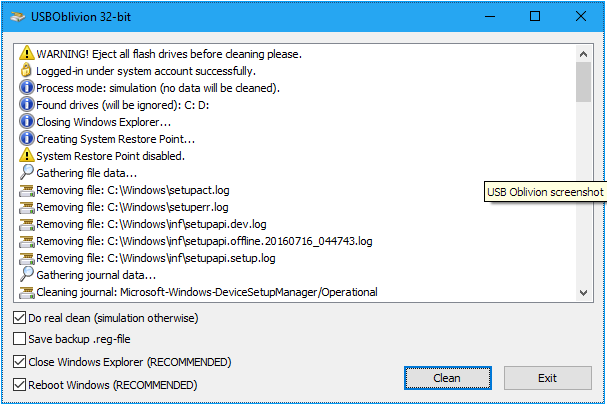Select 'Process mode: simulation' log line

pos(158,88)
